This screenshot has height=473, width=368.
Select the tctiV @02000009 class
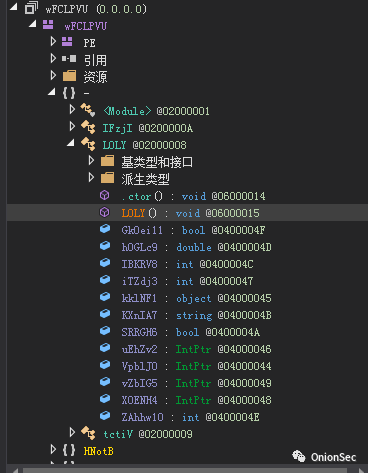click(x=148, y=434)
